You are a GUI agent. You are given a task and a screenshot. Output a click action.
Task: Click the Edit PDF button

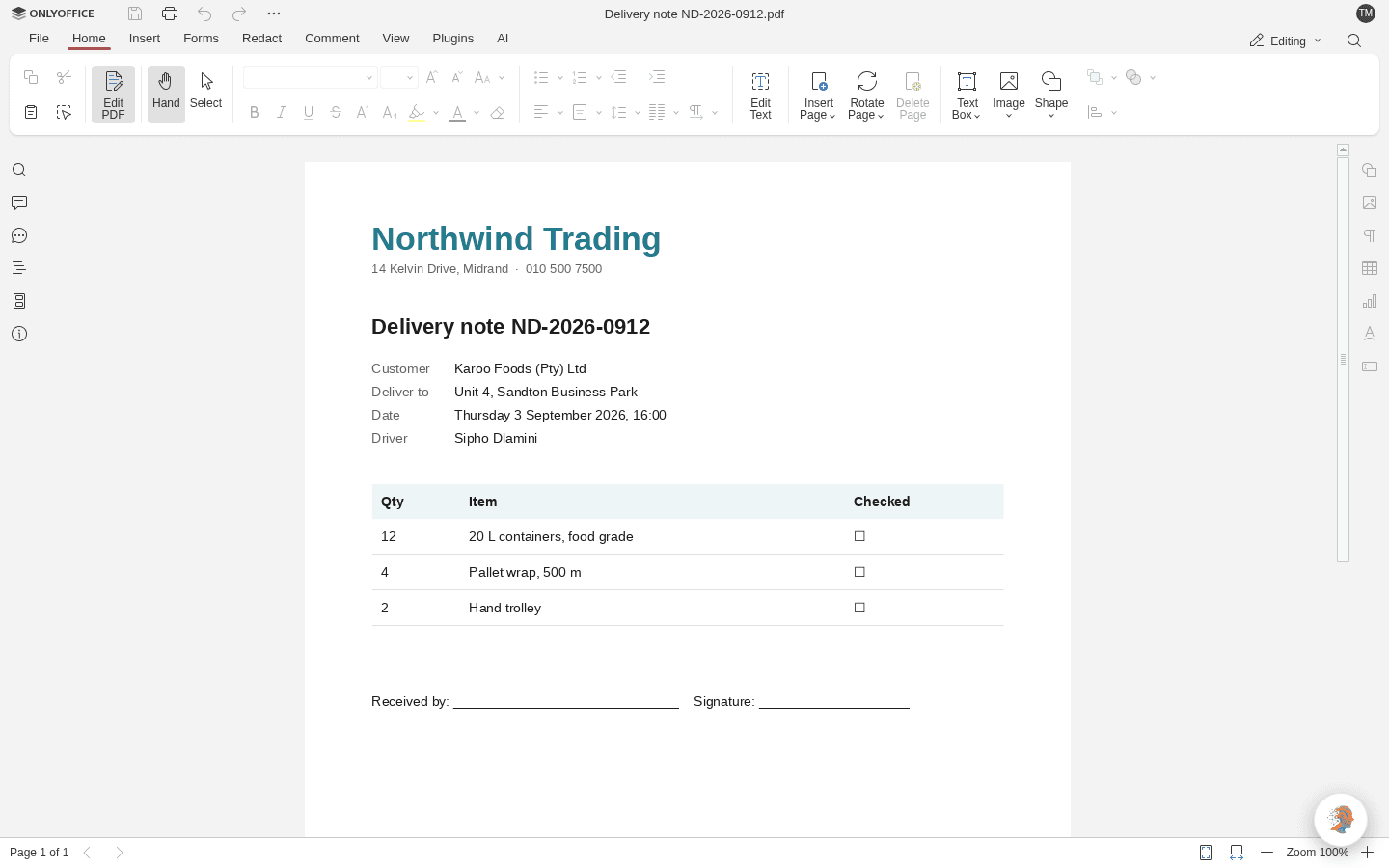tap(113, 95)
